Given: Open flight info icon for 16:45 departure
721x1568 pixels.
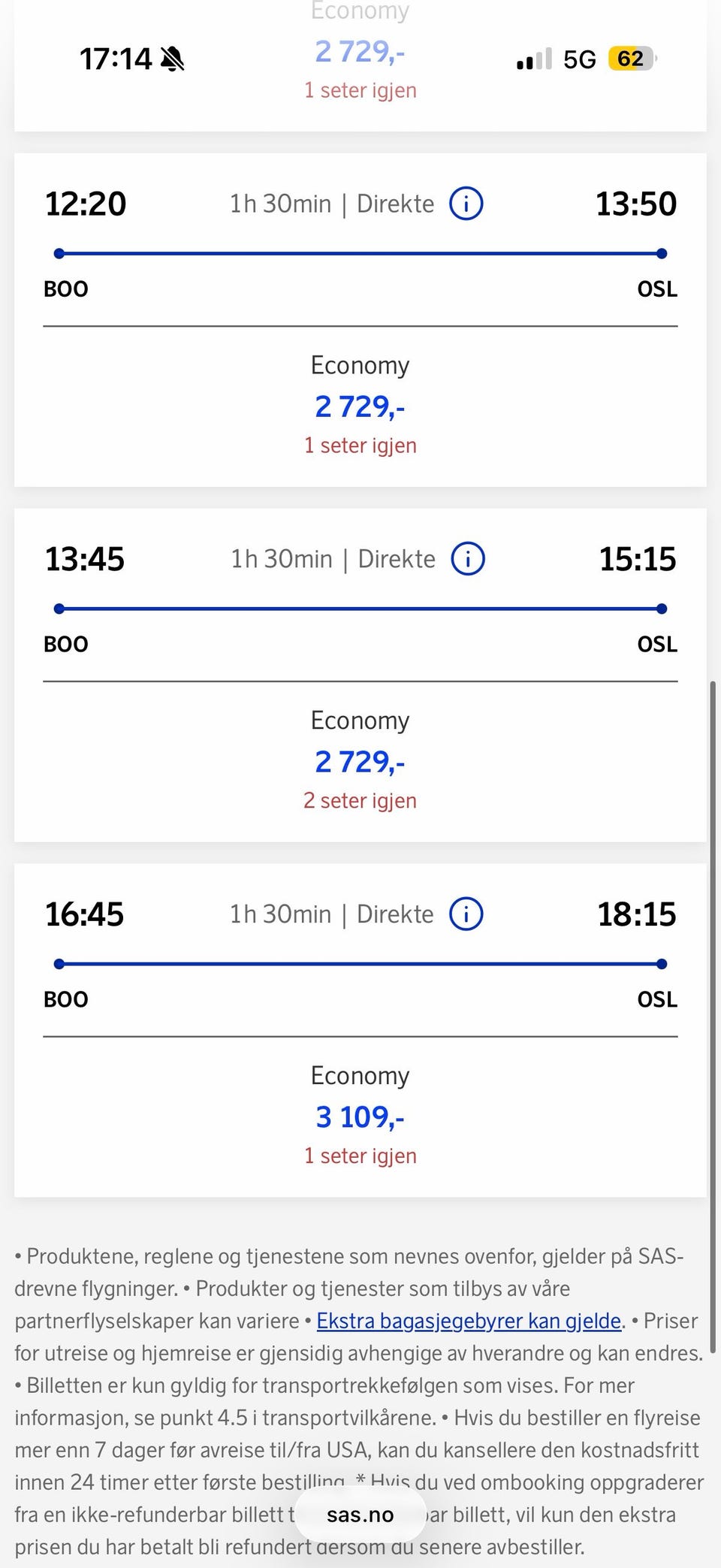Looking at the screenshot, I should click(x=466, y=914).
